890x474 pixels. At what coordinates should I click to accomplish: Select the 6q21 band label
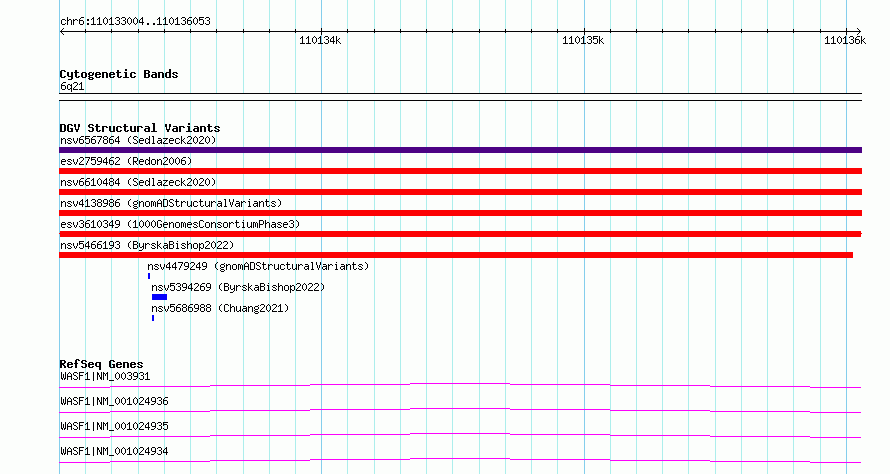(72, 86)
